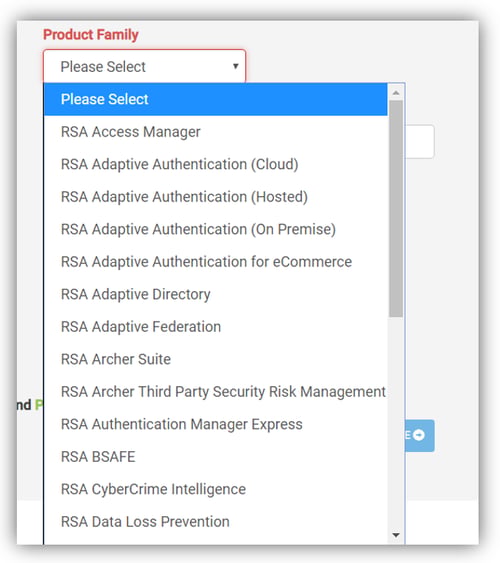Click the blue arrow button behind the list
The image size is (500, 563).
click(420, 435)
